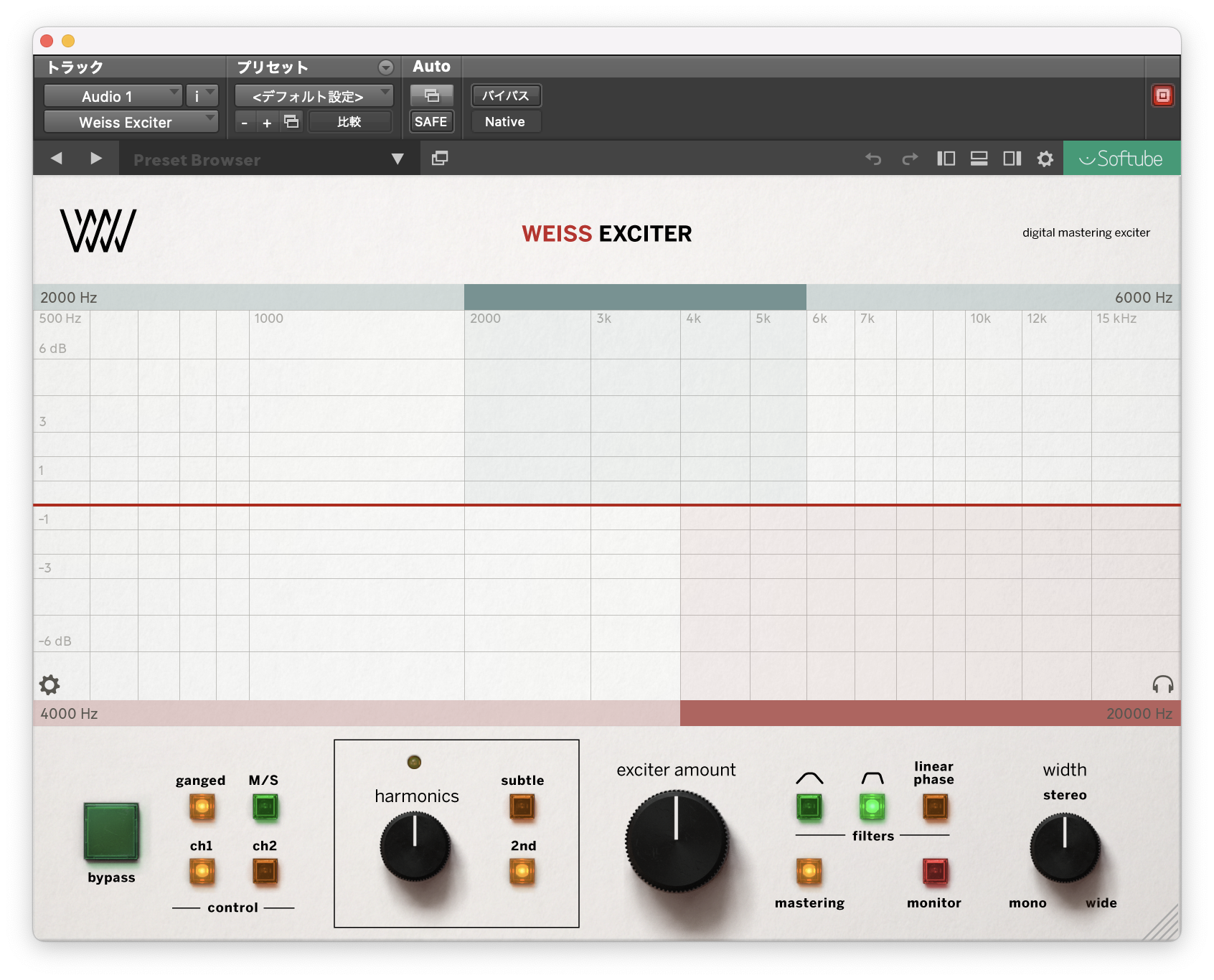Open the Preset Browser dropdown

coord(397,159)
